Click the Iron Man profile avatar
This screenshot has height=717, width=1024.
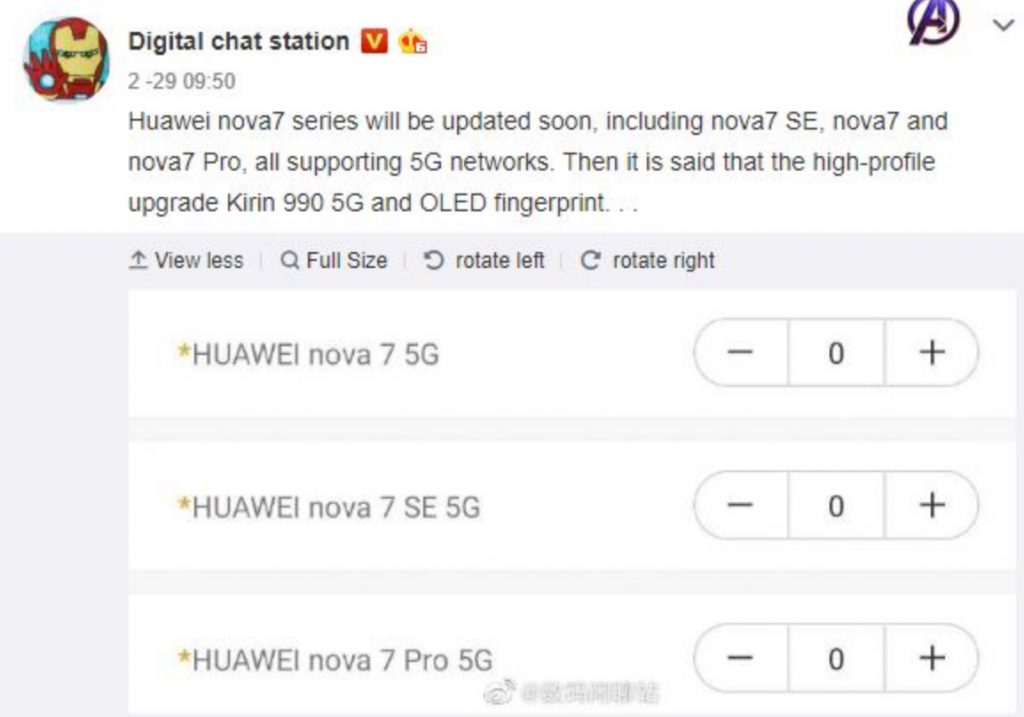coord(65,59)
